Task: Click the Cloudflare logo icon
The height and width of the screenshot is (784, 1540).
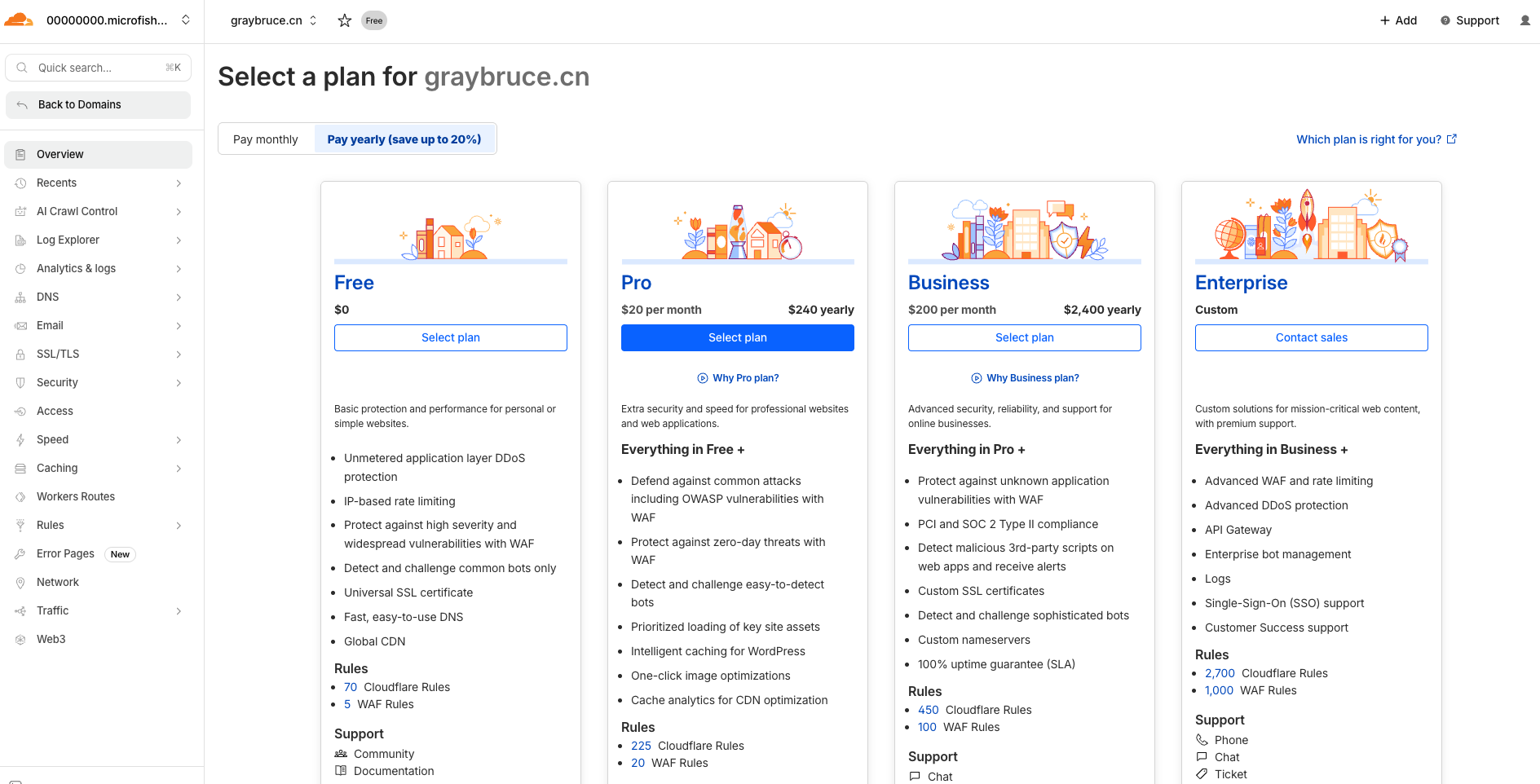Action: tap(19, 20)
